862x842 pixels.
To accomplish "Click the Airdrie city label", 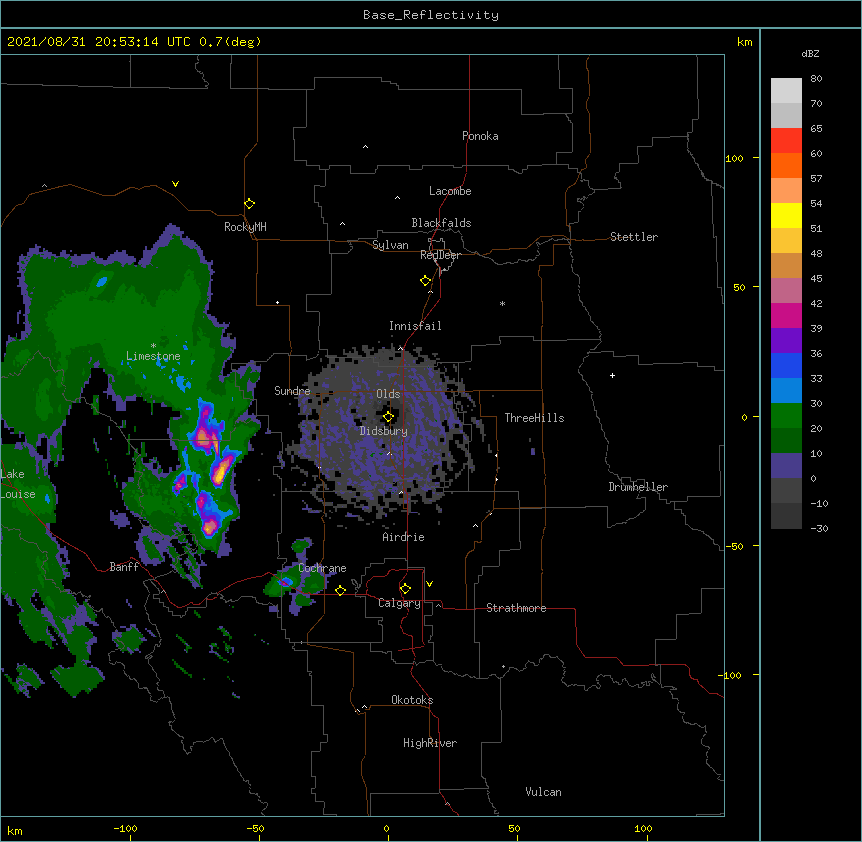I will [x=404, y=537].
